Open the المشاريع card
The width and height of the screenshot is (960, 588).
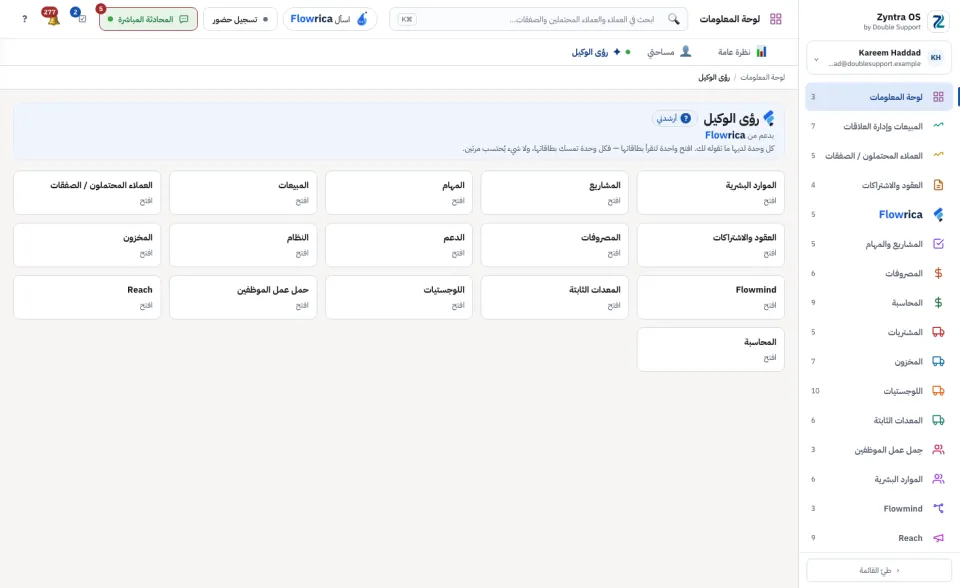coord(555,192)
